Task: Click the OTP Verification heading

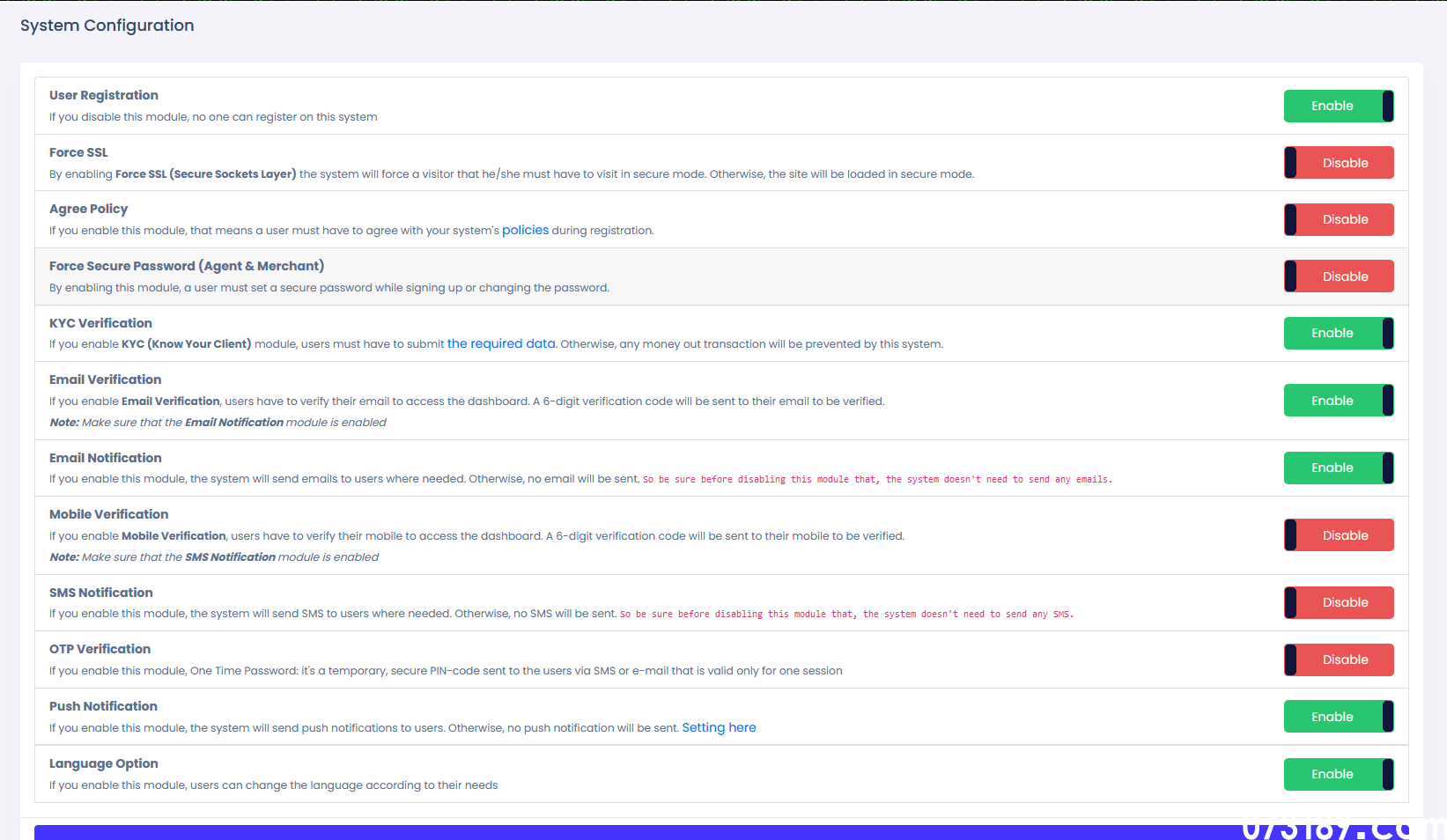Action: pyautogui.click(x=100, y=649)
